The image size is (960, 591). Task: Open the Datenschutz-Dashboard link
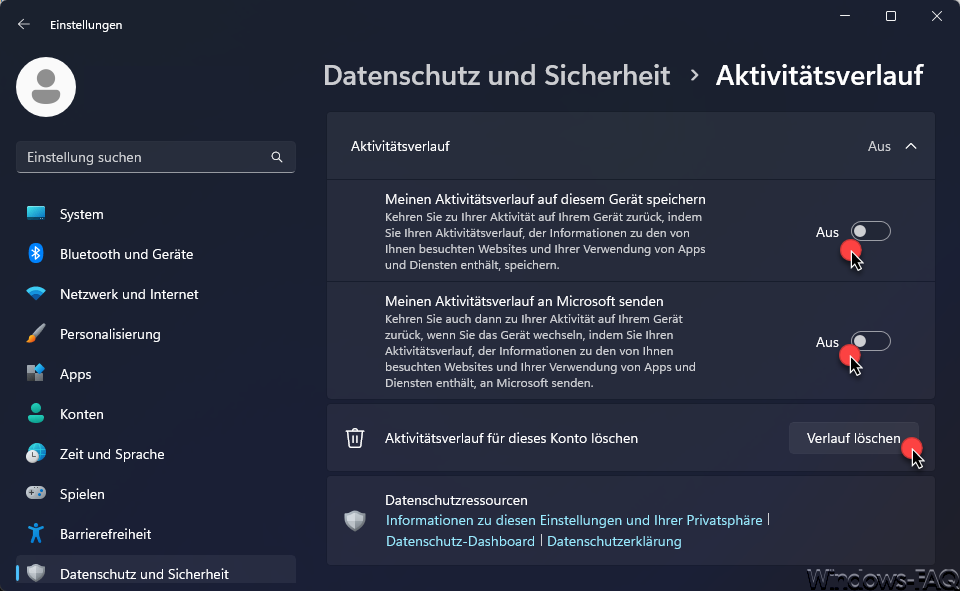[x=460, y=541]
